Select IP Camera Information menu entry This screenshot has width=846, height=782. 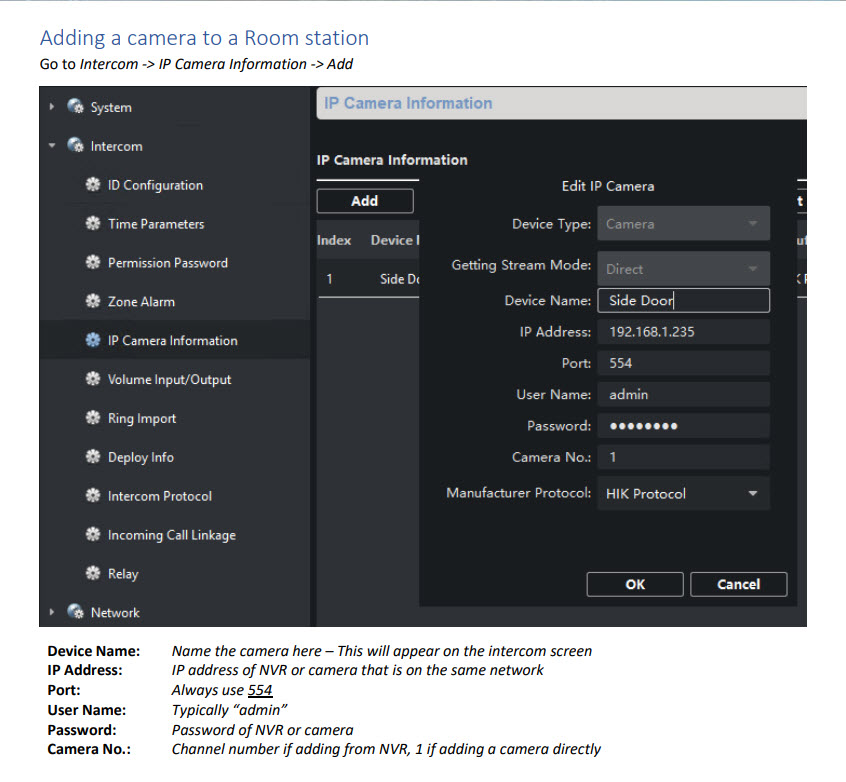pyautogui.click(x=173, y=341)
